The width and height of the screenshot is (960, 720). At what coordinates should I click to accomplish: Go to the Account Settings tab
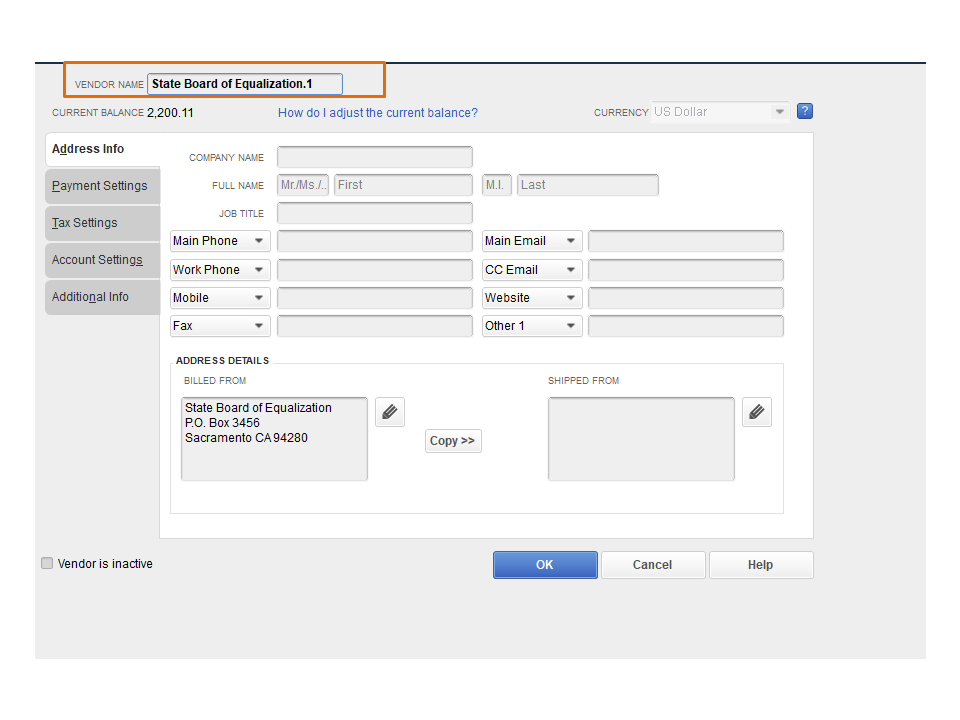coord(102,260)
